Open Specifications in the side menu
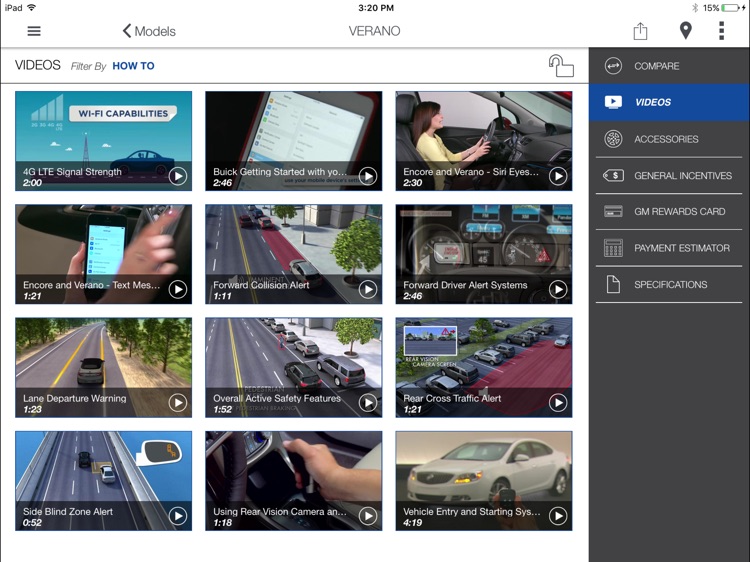Image resolution: width=750 pixels, height=562 pixels. 669,285
